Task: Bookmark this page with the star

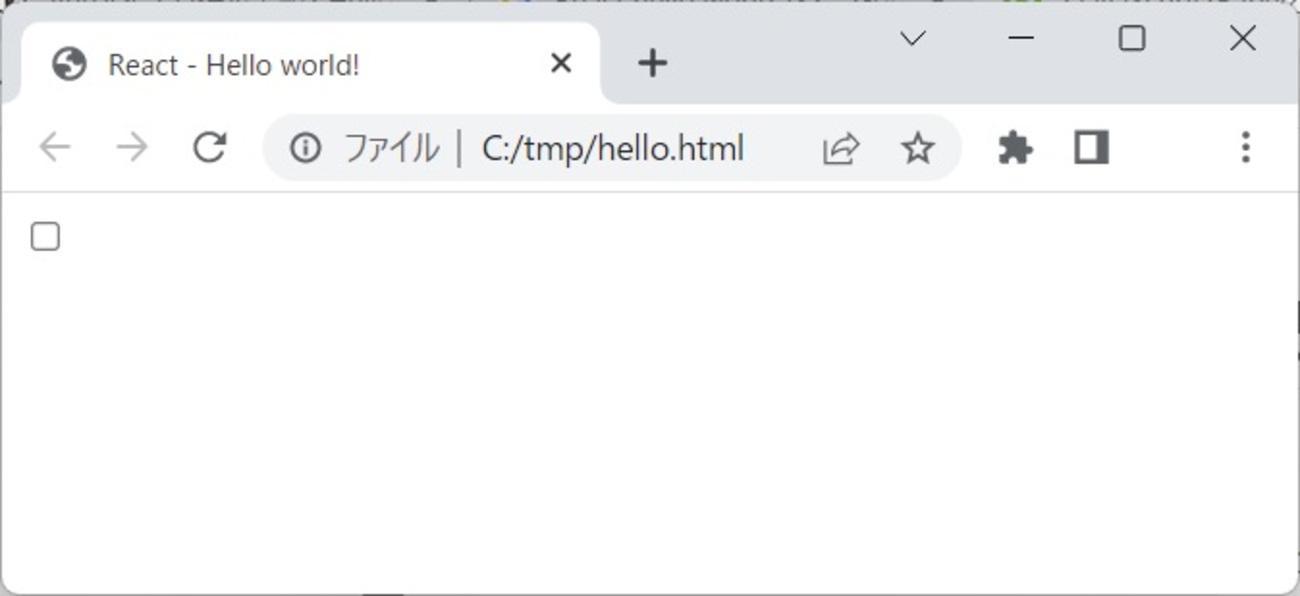Action: (x=917, y=149)
